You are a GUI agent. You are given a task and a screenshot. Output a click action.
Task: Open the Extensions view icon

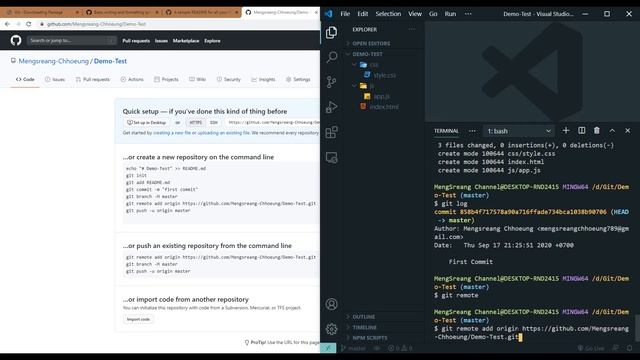[x=331, y=132]
